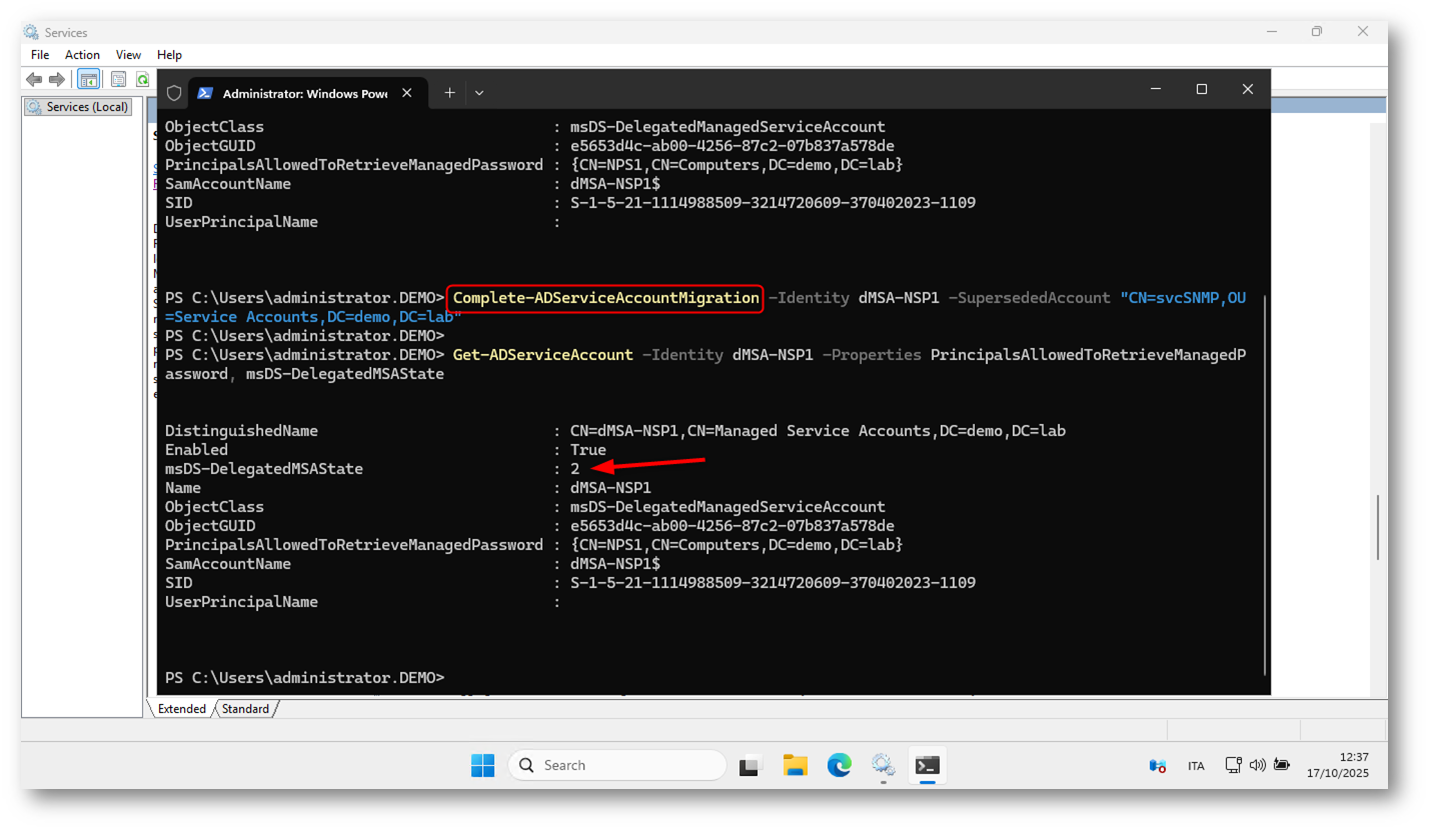Open Microsoft Edge from the taskbar

pos(838,766)
